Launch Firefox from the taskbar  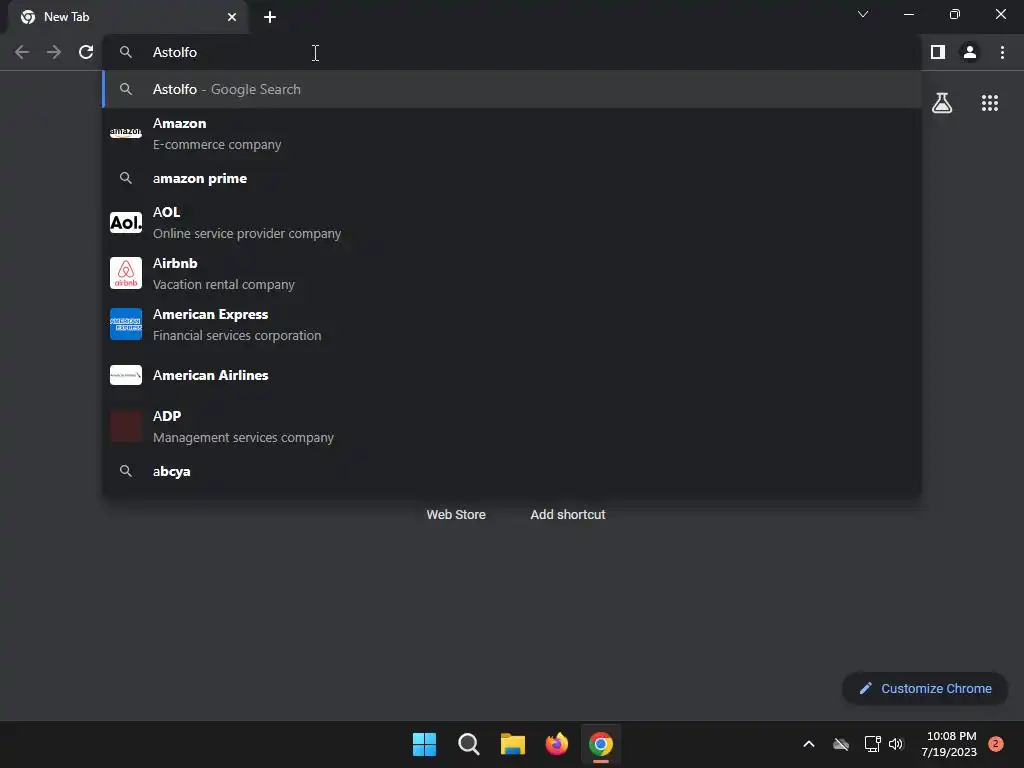pos(556,744)
